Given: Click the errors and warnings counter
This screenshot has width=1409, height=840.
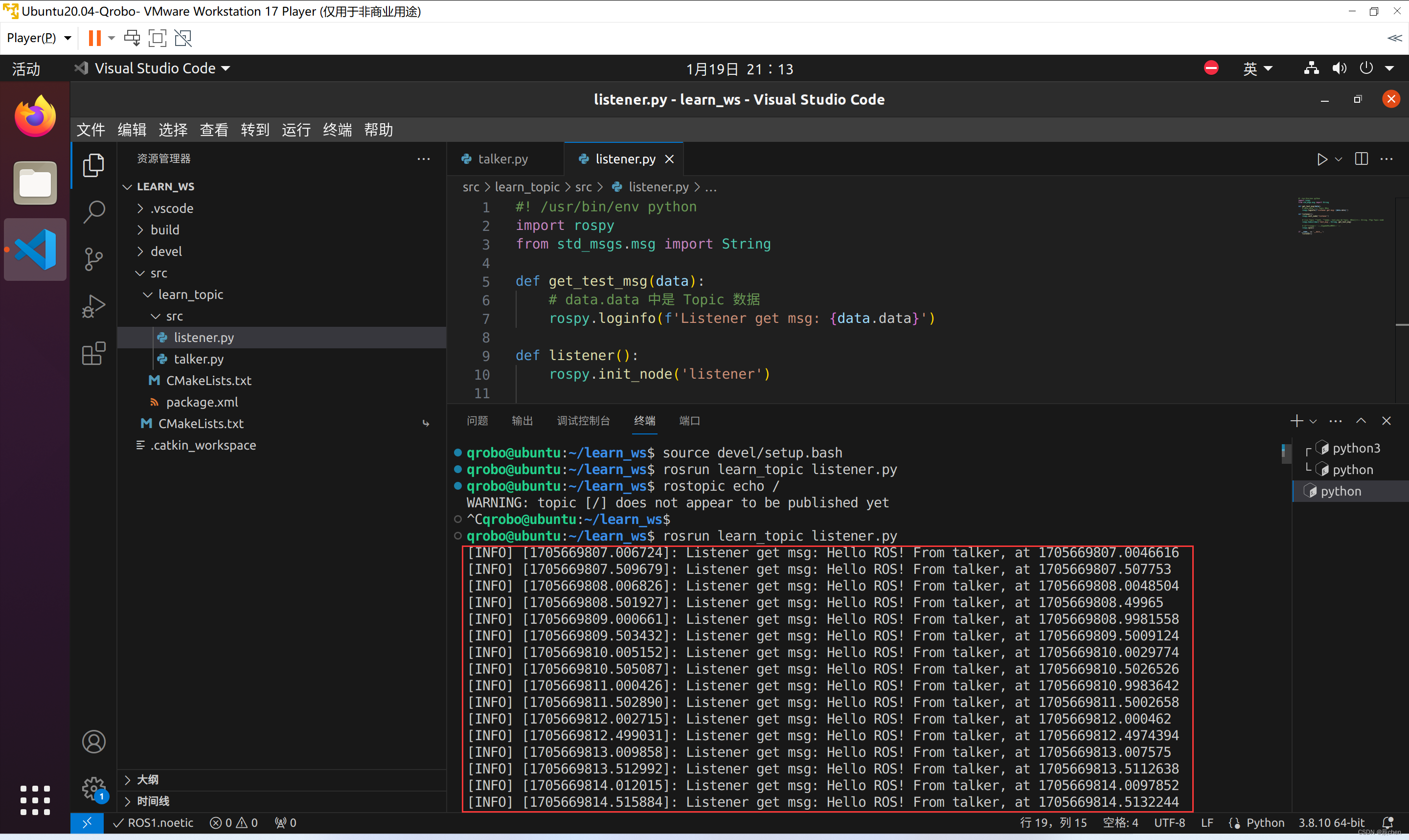Looking at the screenshot, I should click(234, 822).
